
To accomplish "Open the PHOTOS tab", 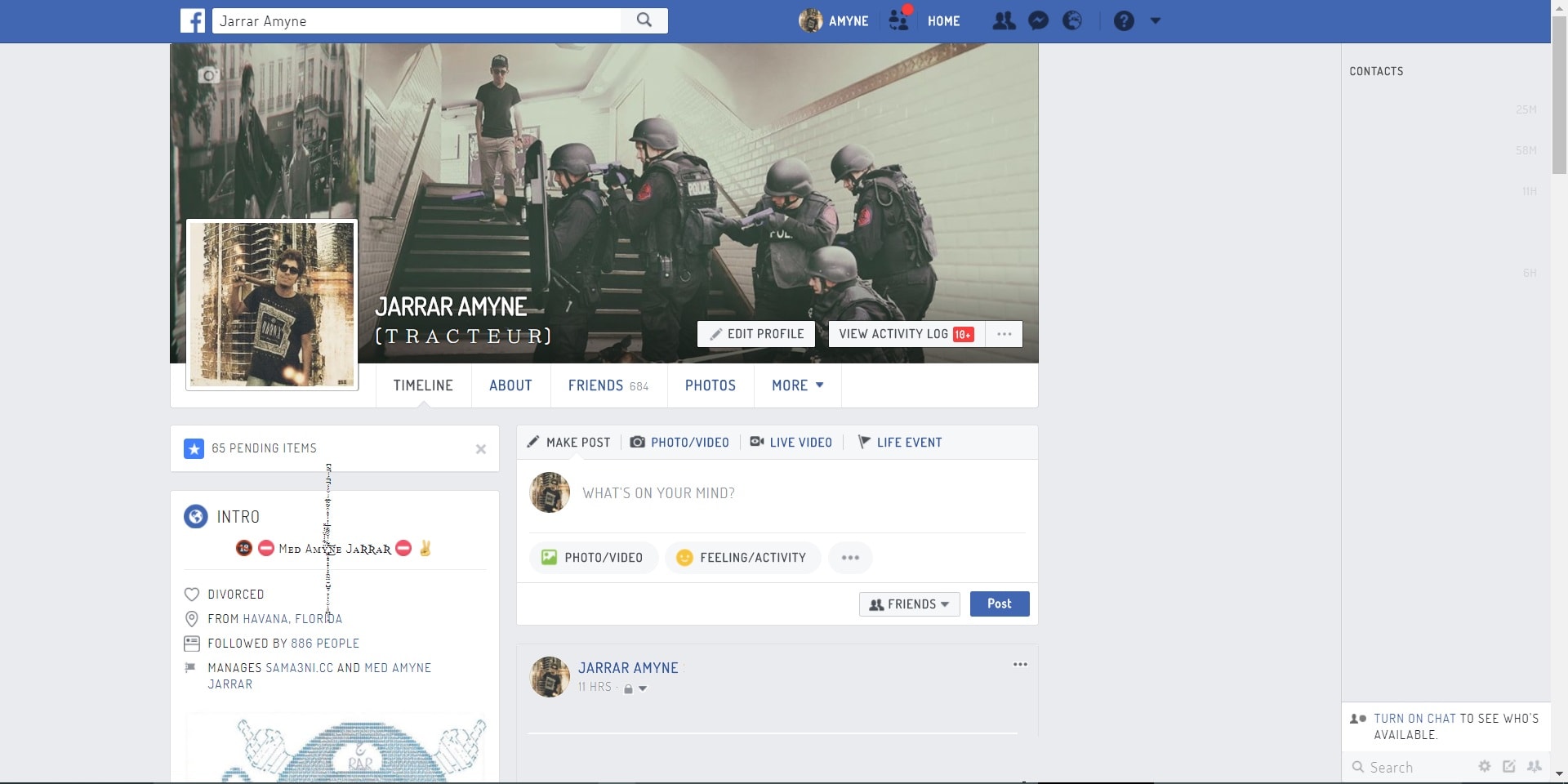I will click(710, 385).
